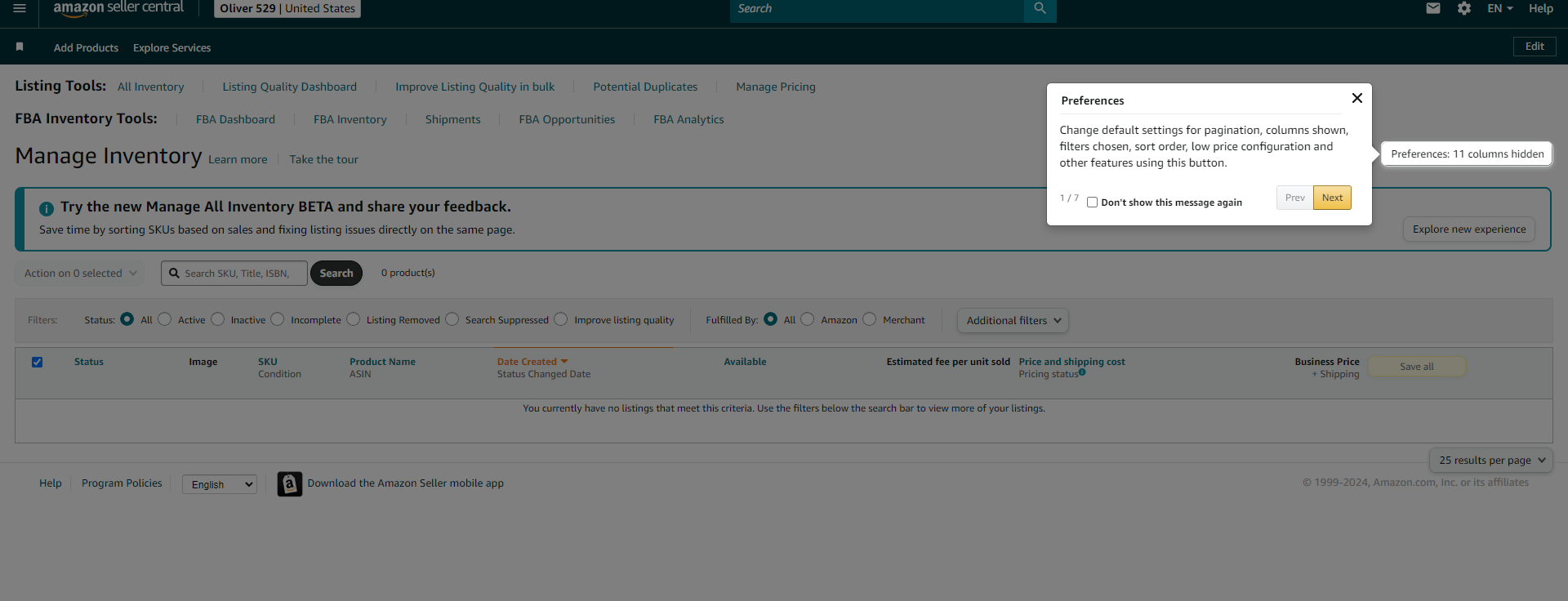Select the Listing Removed status filter

[354, 319]
